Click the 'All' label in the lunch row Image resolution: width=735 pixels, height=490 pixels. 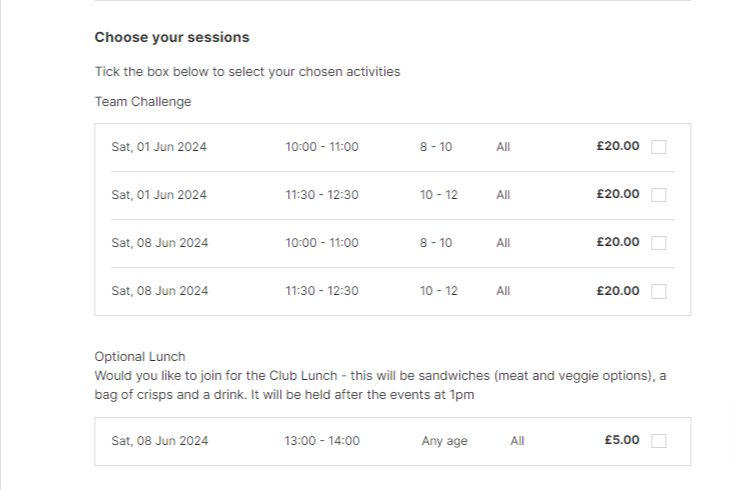point(517,441)
